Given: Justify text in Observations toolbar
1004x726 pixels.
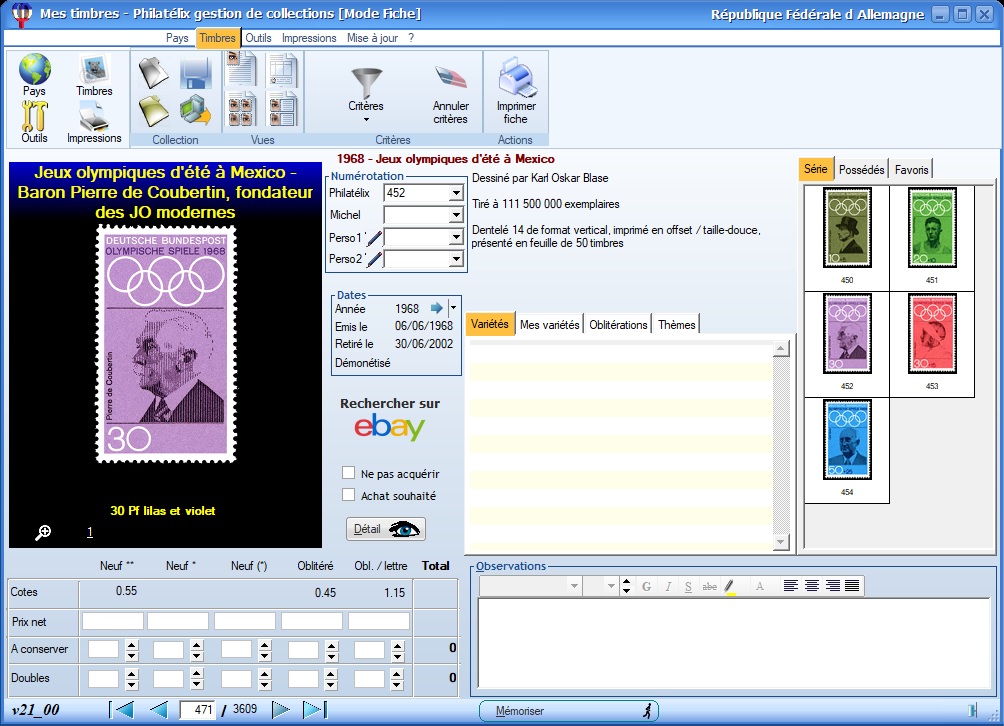Looking at the screenshot, I should click(852, 586).
